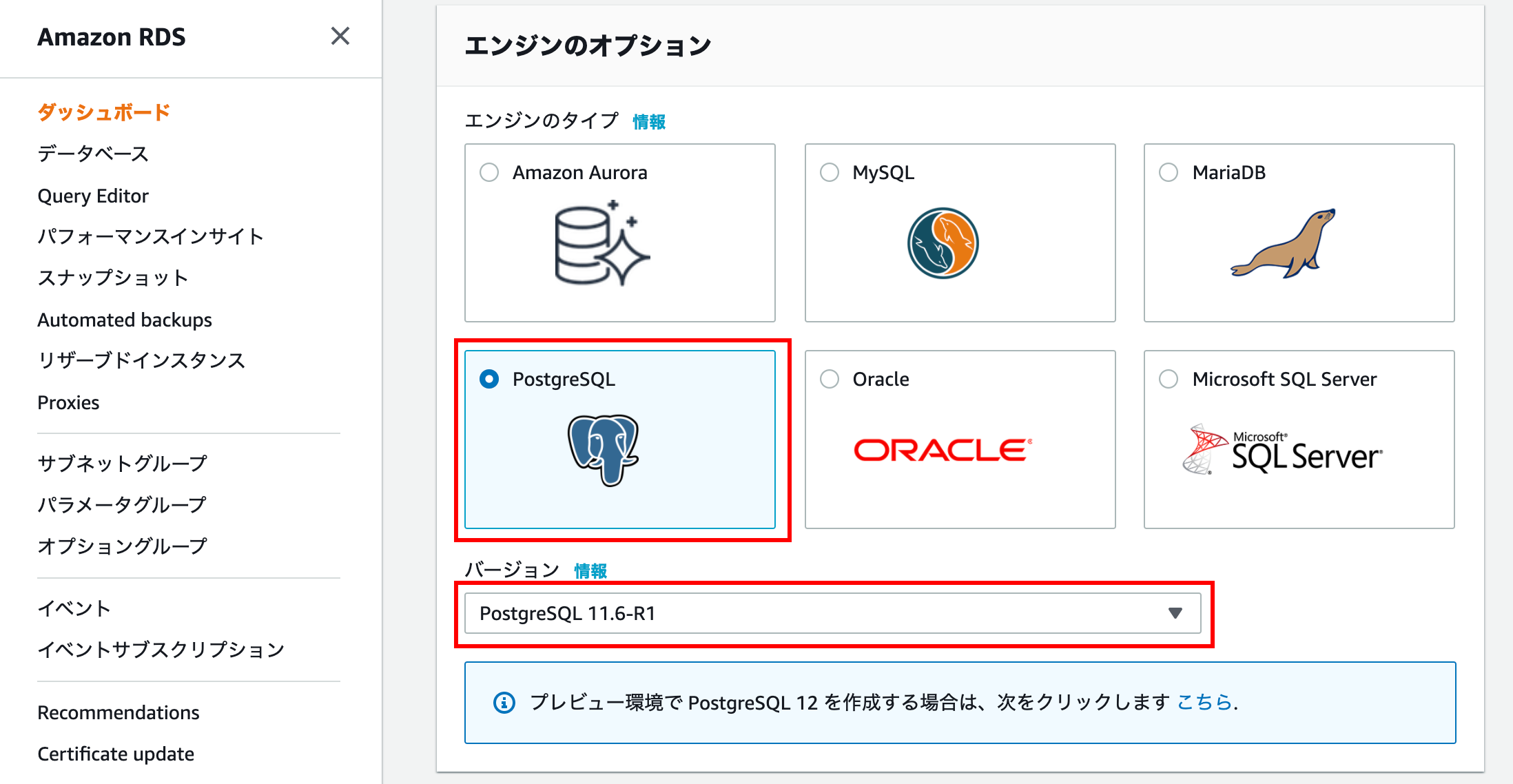Click the Microsoft SQL Server logo
1513x784 pixels.
pos(1283,450)
